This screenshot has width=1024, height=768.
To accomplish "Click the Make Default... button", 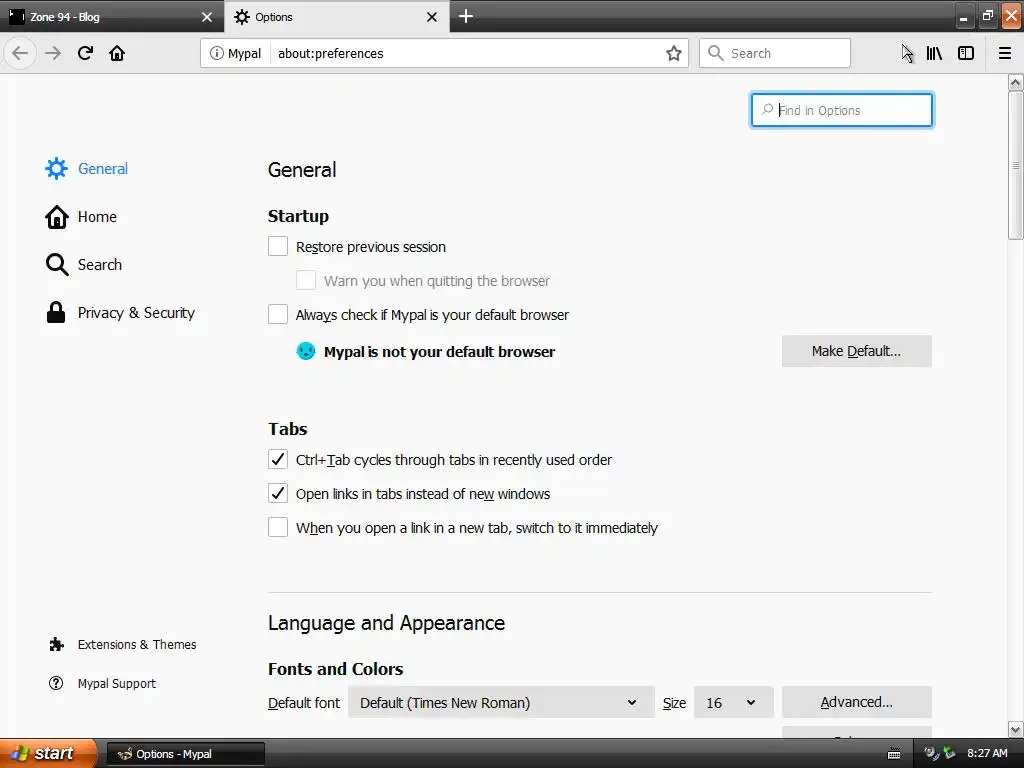I will 856,351.
